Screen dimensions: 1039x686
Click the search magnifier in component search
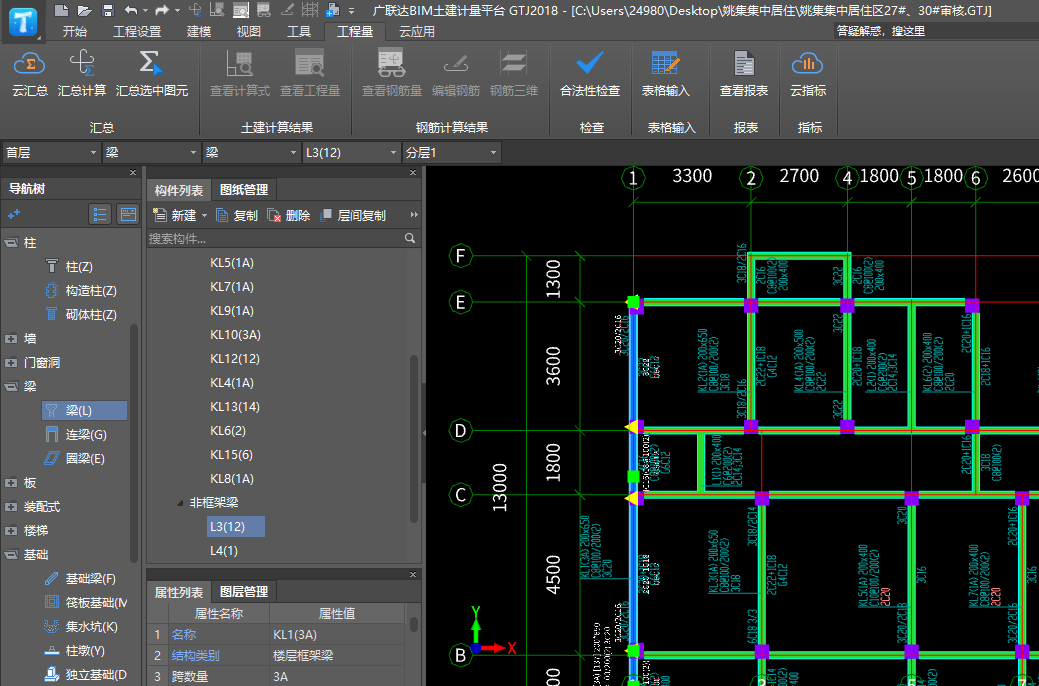pyautogui.click(x=410, y=238)
